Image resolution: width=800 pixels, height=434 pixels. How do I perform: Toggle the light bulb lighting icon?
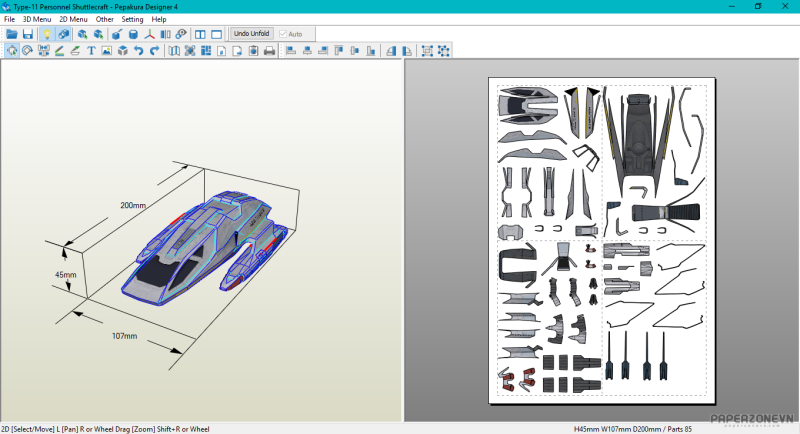pos(46,34)
